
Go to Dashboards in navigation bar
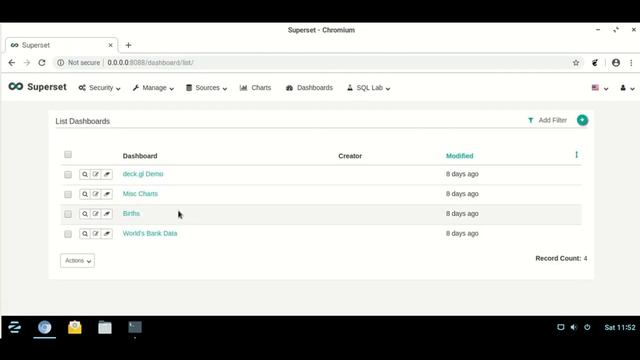pos(309,88)
